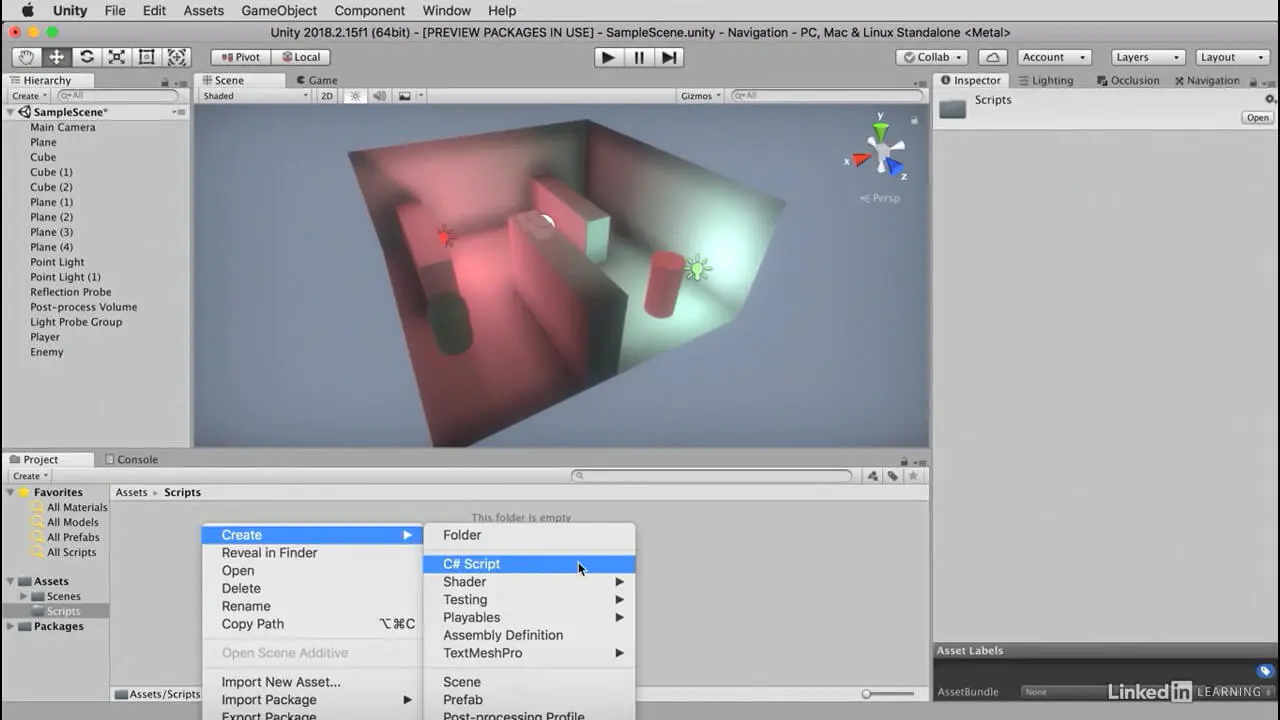Click the Play button

(607, 57)
